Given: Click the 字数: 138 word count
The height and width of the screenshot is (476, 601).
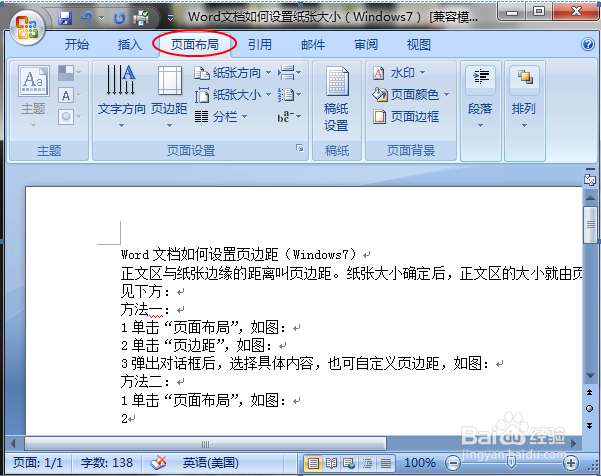Looking at the screenshot, I should pyautogui.click(x=107, y=463).
